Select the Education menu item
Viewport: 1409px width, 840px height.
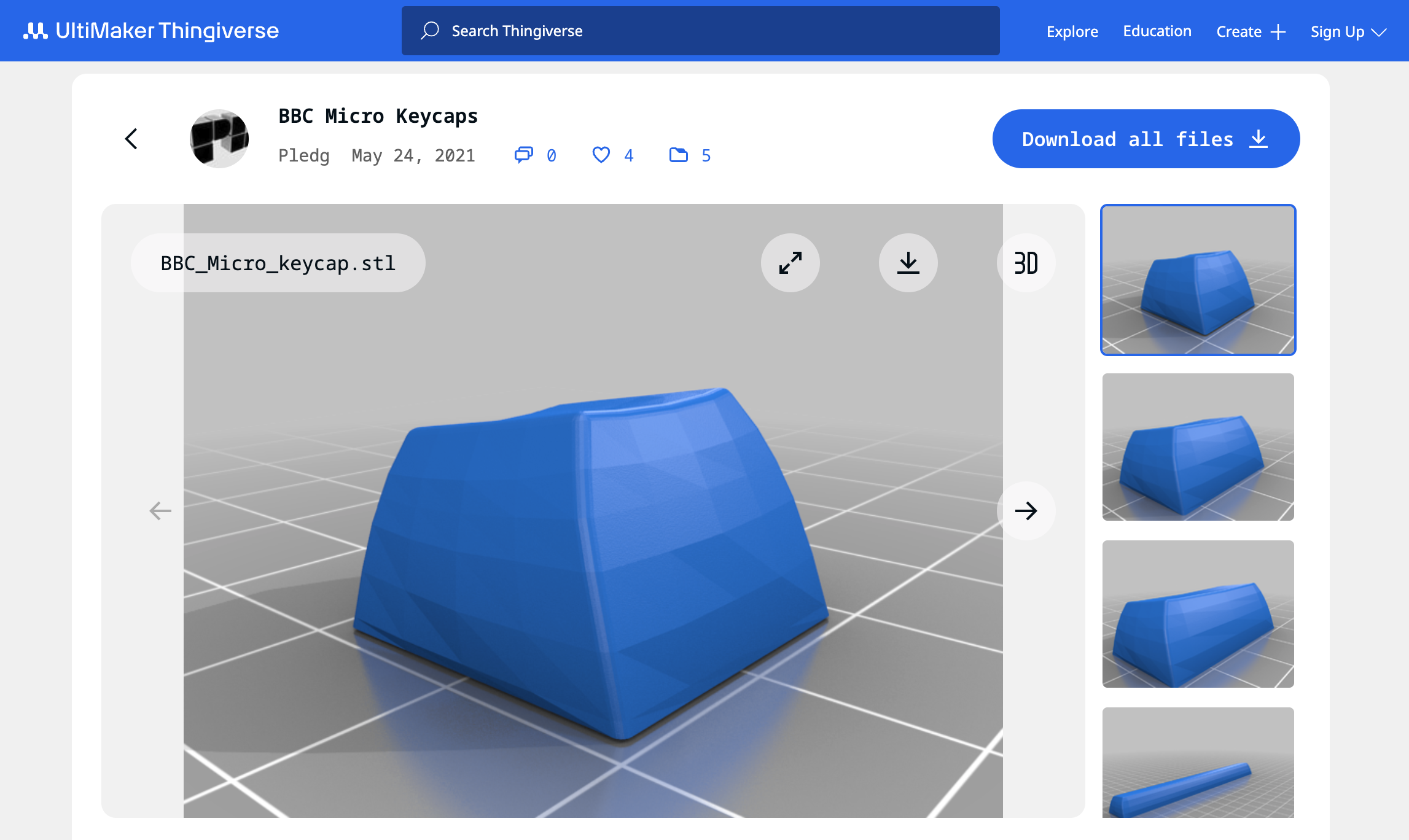tap(1156, 30)
